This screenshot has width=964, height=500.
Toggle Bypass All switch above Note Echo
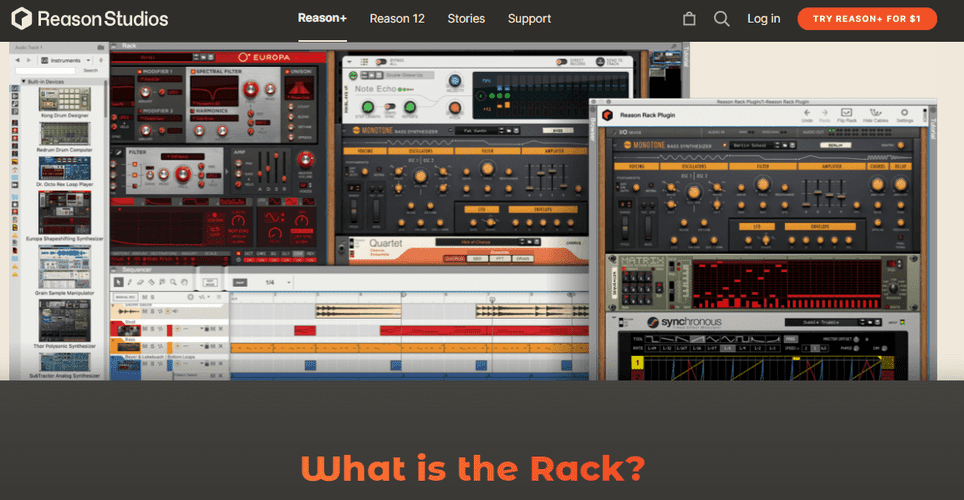click(381, 62)
